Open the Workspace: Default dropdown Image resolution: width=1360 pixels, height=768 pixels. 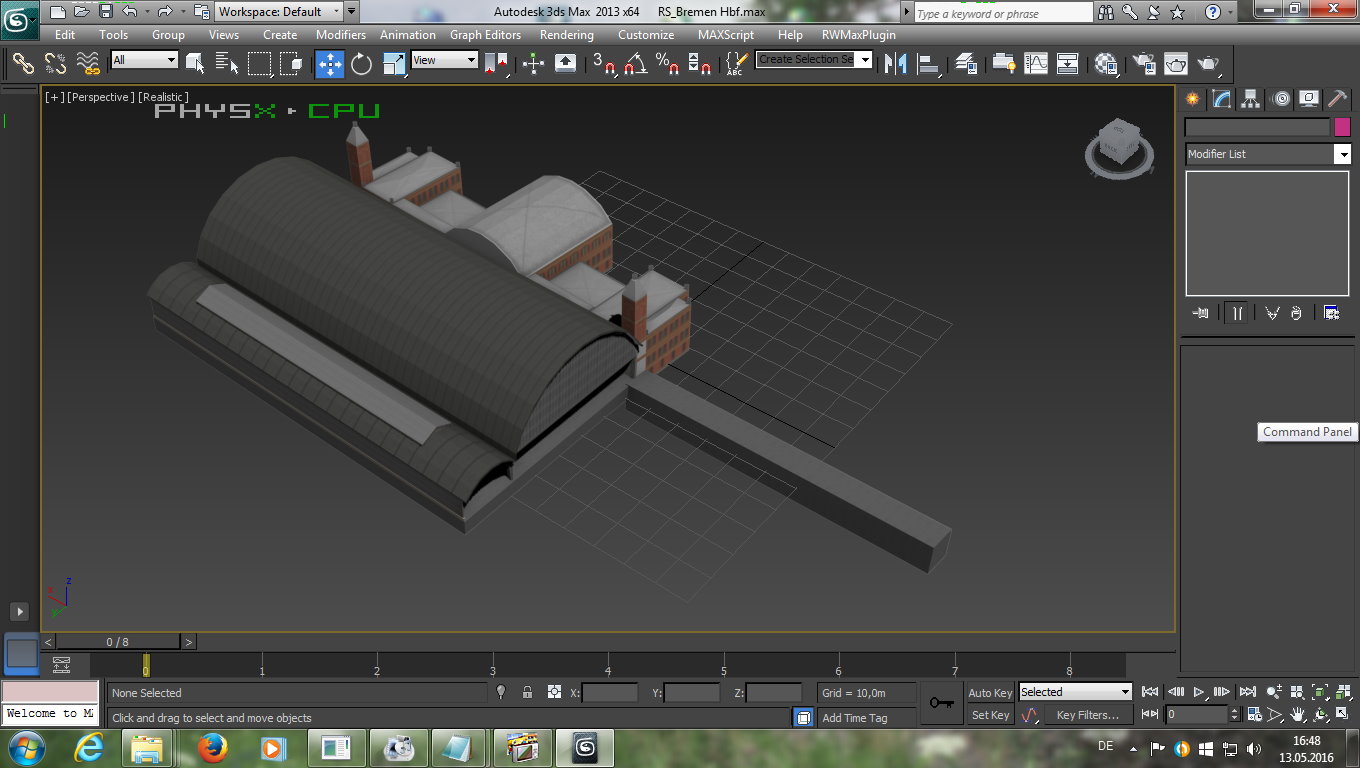(x=280, y=12)
